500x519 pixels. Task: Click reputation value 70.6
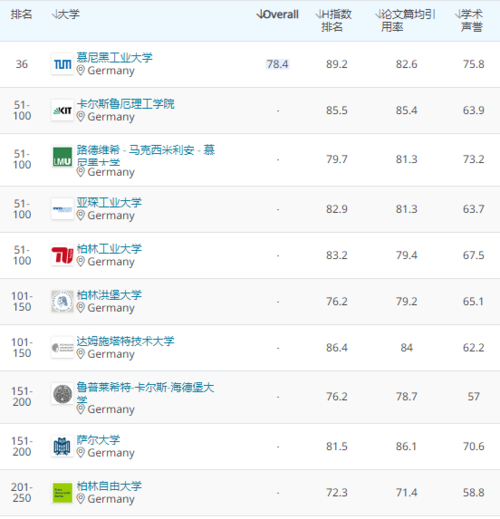473,446
